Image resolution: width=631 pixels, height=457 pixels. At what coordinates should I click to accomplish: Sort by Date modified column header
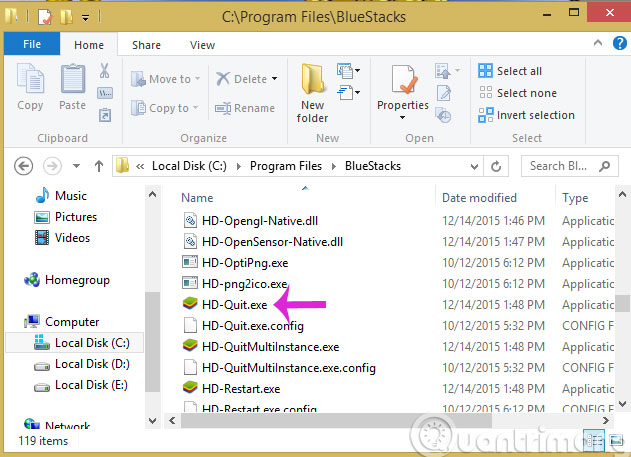coord(479,198)
